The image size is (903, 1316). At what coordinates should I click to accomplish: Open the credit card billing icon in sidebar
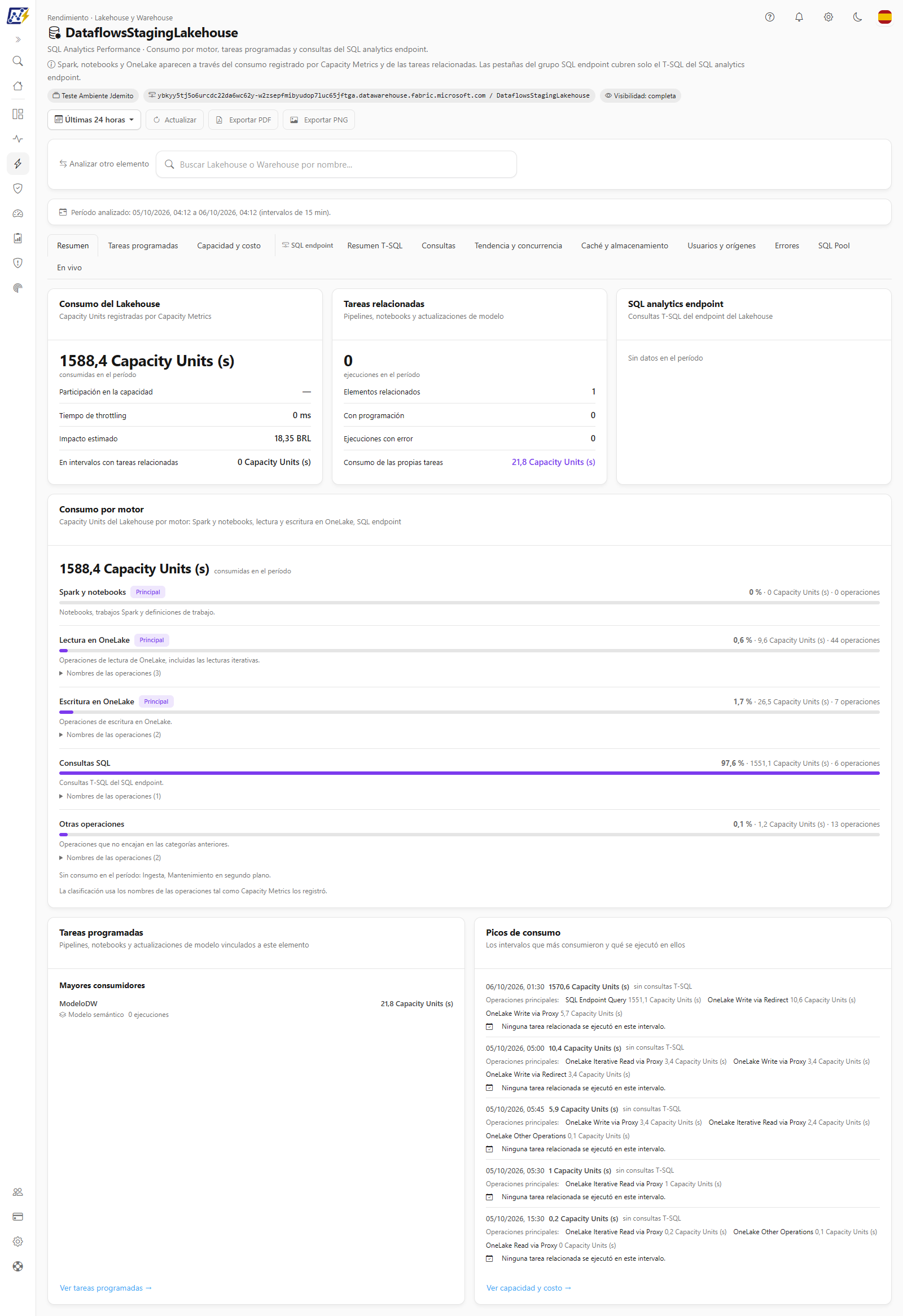click(x=17, y=1216)
